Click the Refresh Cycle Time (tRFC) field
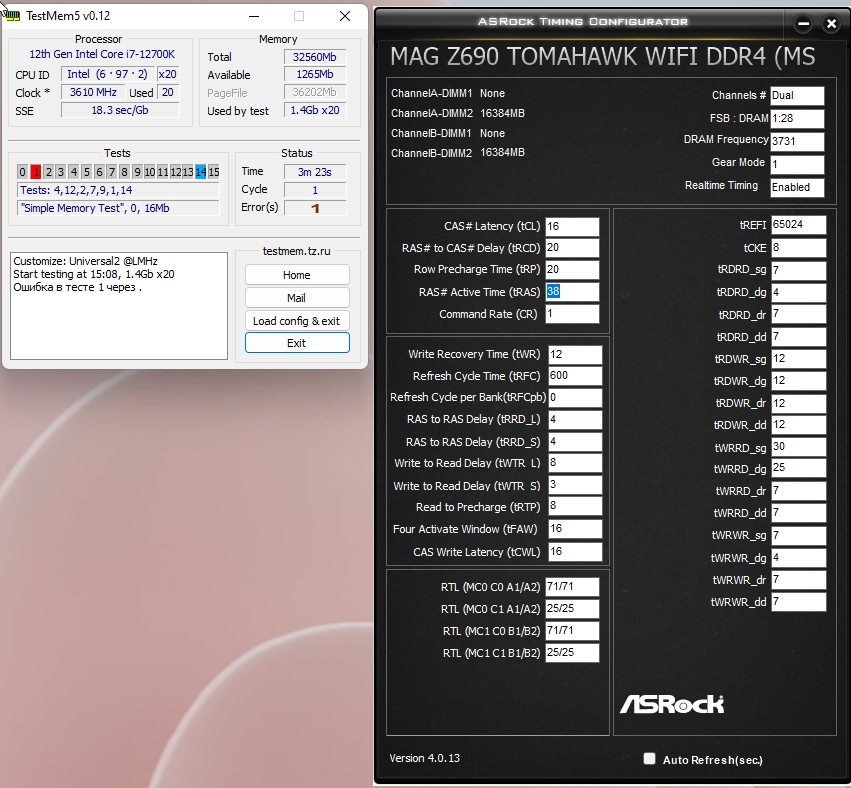 (x=575, y=376)
